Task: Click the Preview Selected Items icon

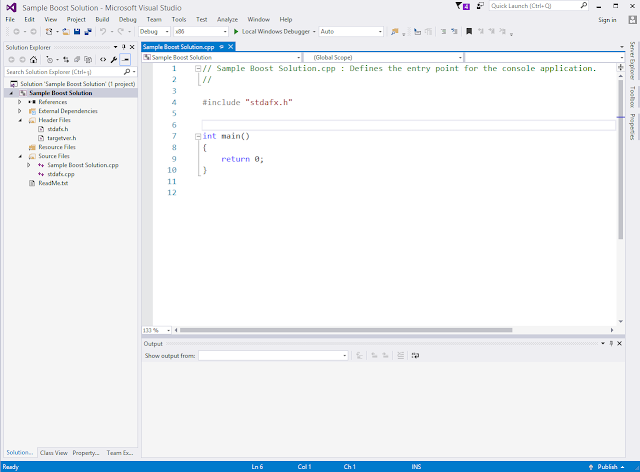Action: pos(125,60)
